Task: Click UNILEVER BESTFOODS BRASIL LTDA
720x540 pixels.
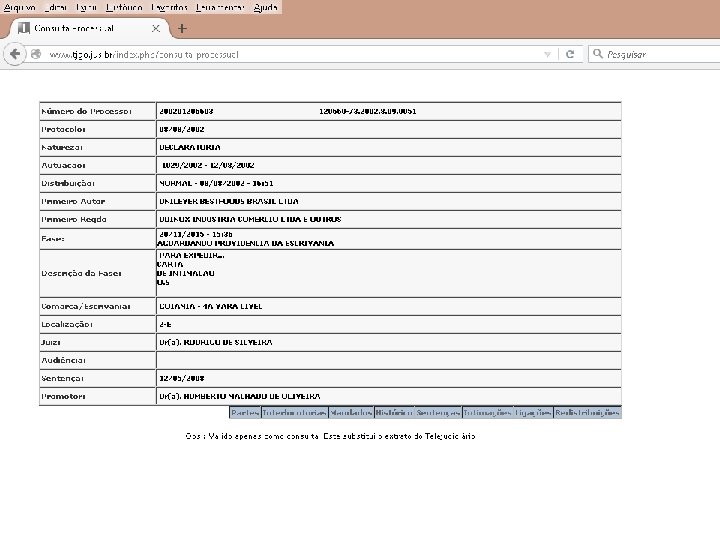Action: coord(229,201)
